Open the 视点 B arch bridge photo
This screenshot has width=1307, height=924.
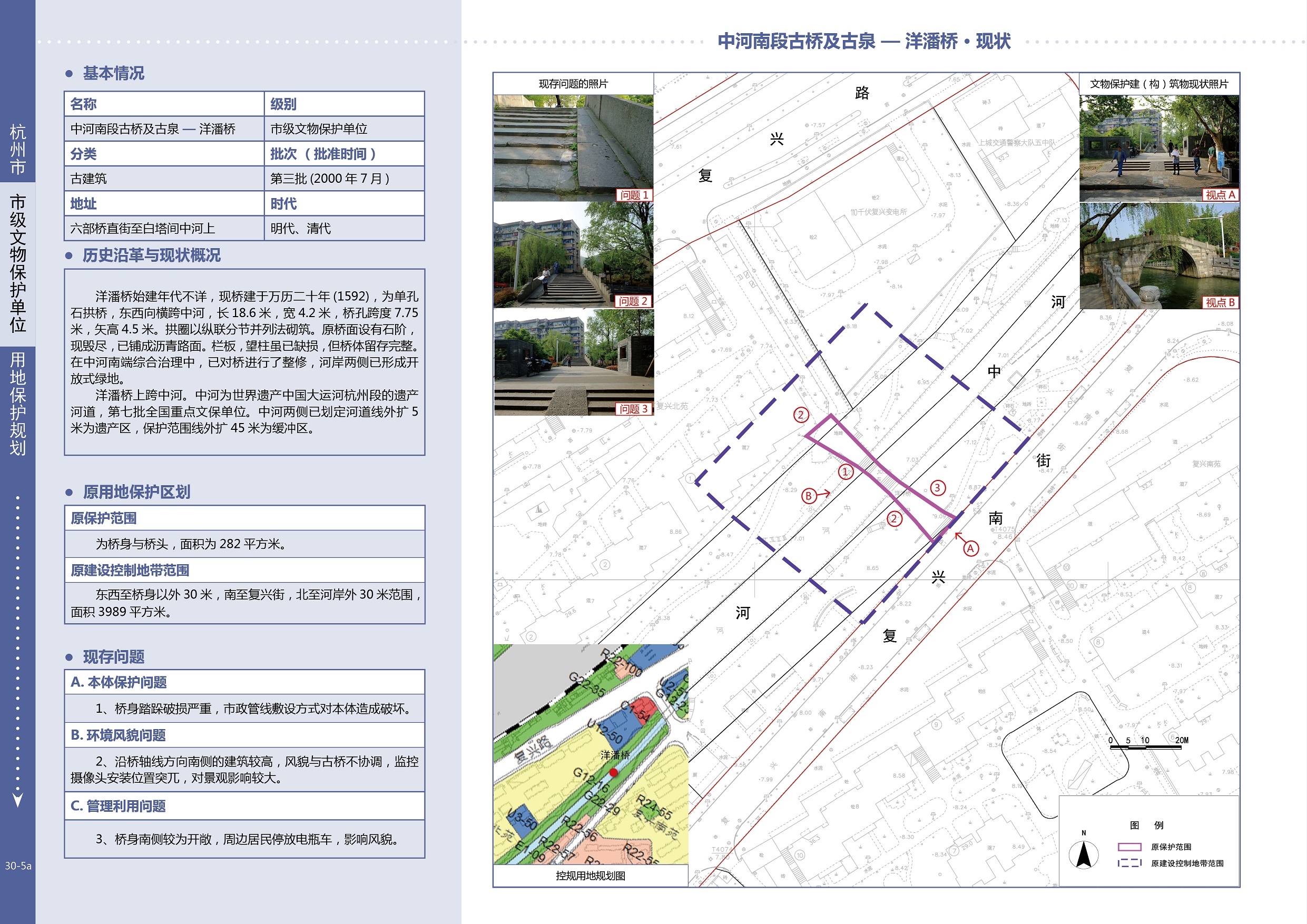(x=1159, y=255)
